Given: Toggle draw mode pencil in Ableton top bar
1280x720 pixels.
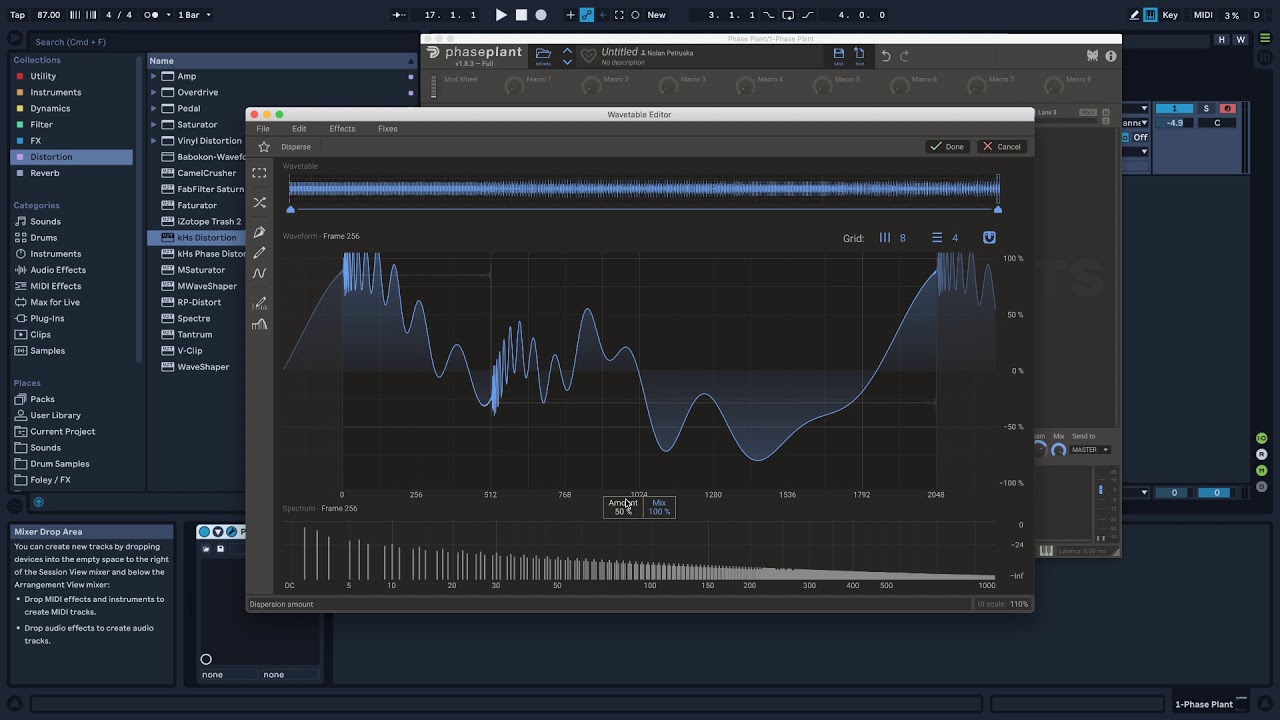Looking at the screenshot, I should [1134, 15].
